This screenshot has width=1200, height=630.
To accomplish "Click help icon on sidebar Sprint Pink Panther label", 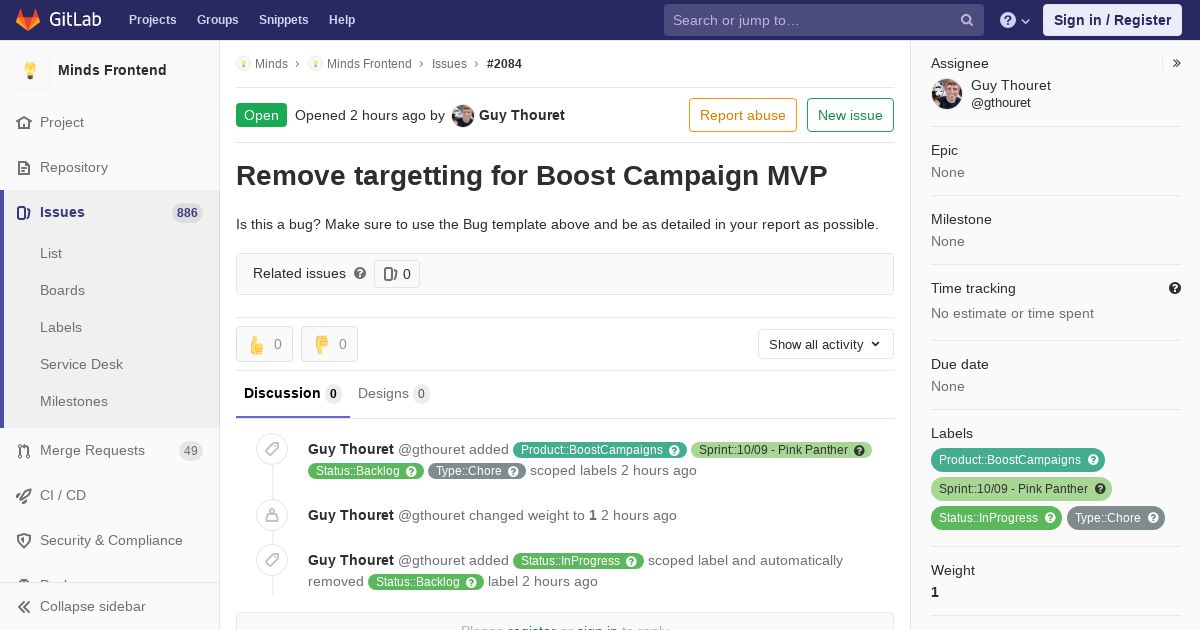I will point(1100,489).
